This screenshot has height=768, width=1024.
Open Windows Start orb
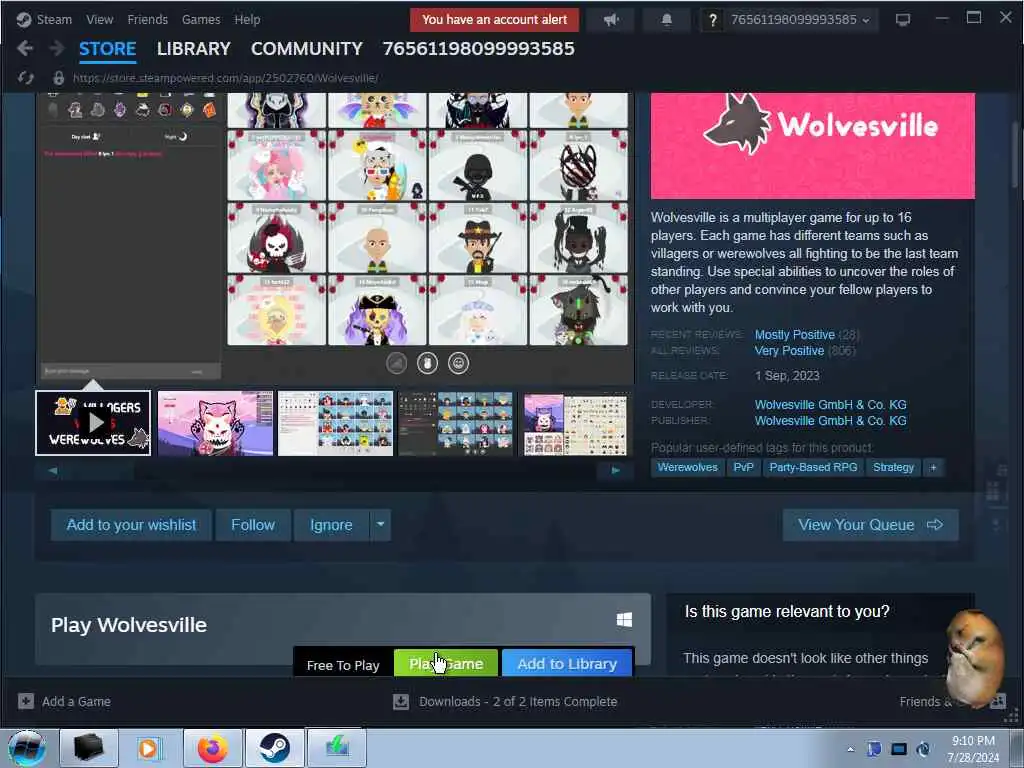tap(27, 748)
